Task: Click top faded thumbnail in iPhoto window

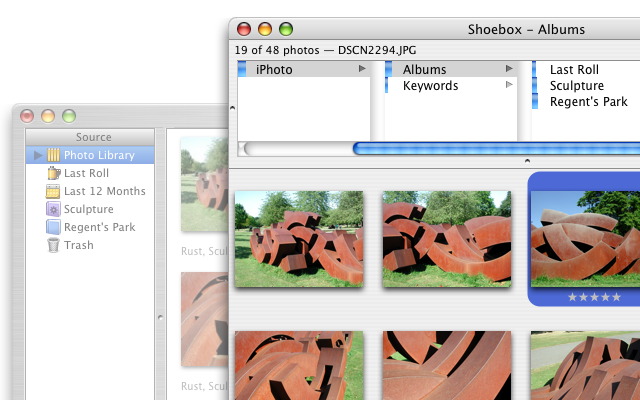Action: [204, 184]
